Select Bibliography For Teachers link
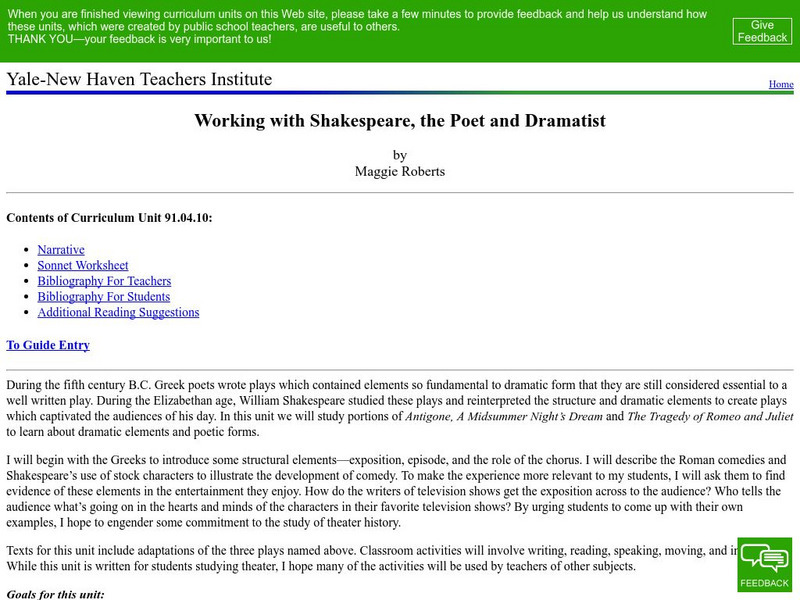Screen dimensions: 800x600 pos(104,281)
